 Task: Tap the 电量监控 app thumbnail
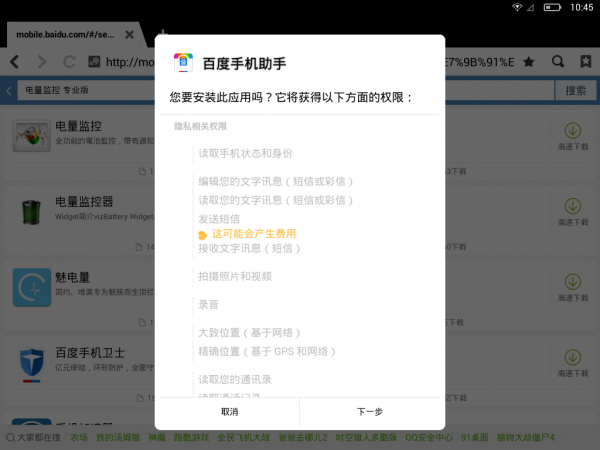click(x=31, y=136)
